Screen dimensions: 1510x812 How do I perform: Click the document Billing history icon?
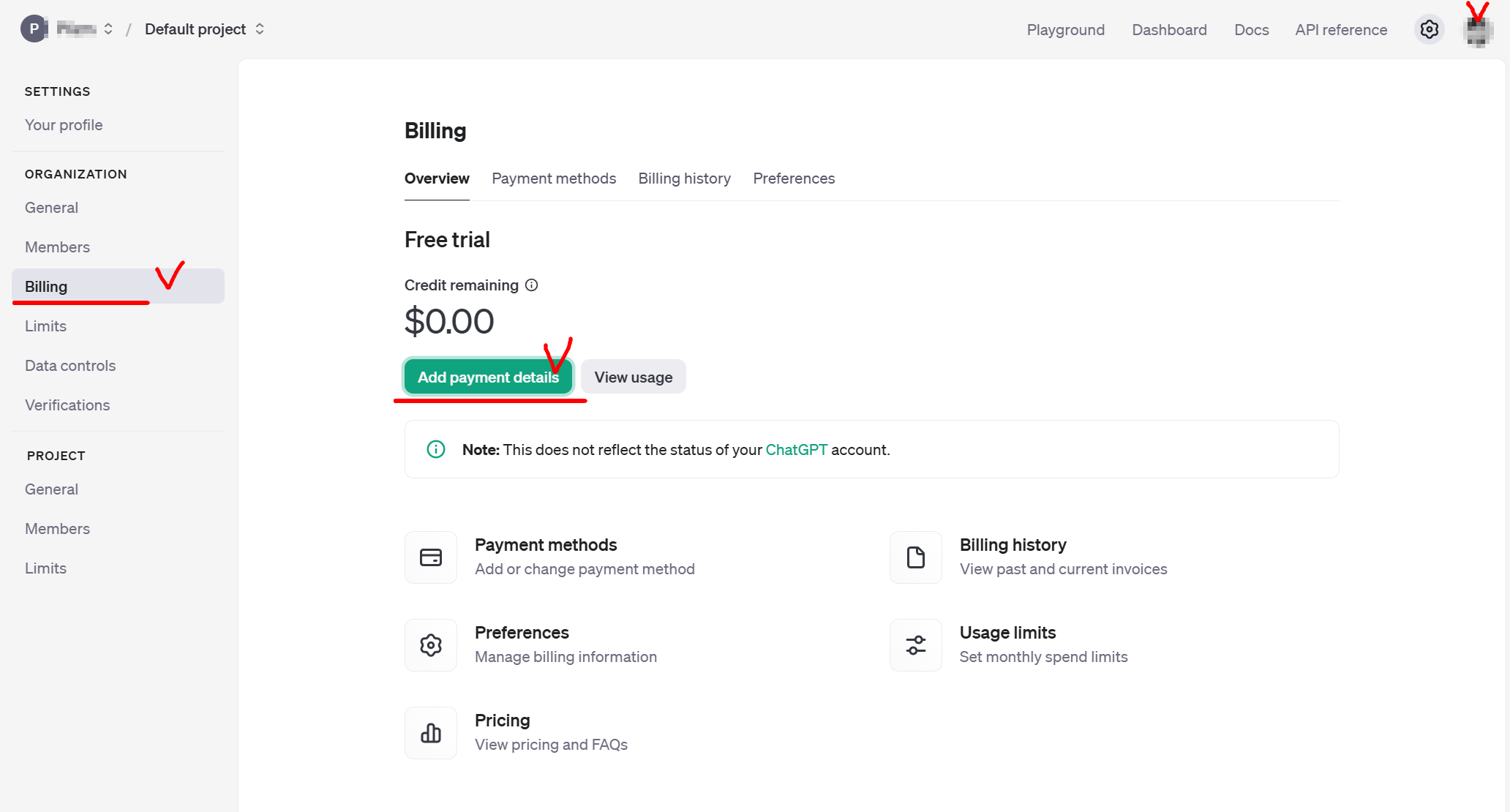pos(915,557)
